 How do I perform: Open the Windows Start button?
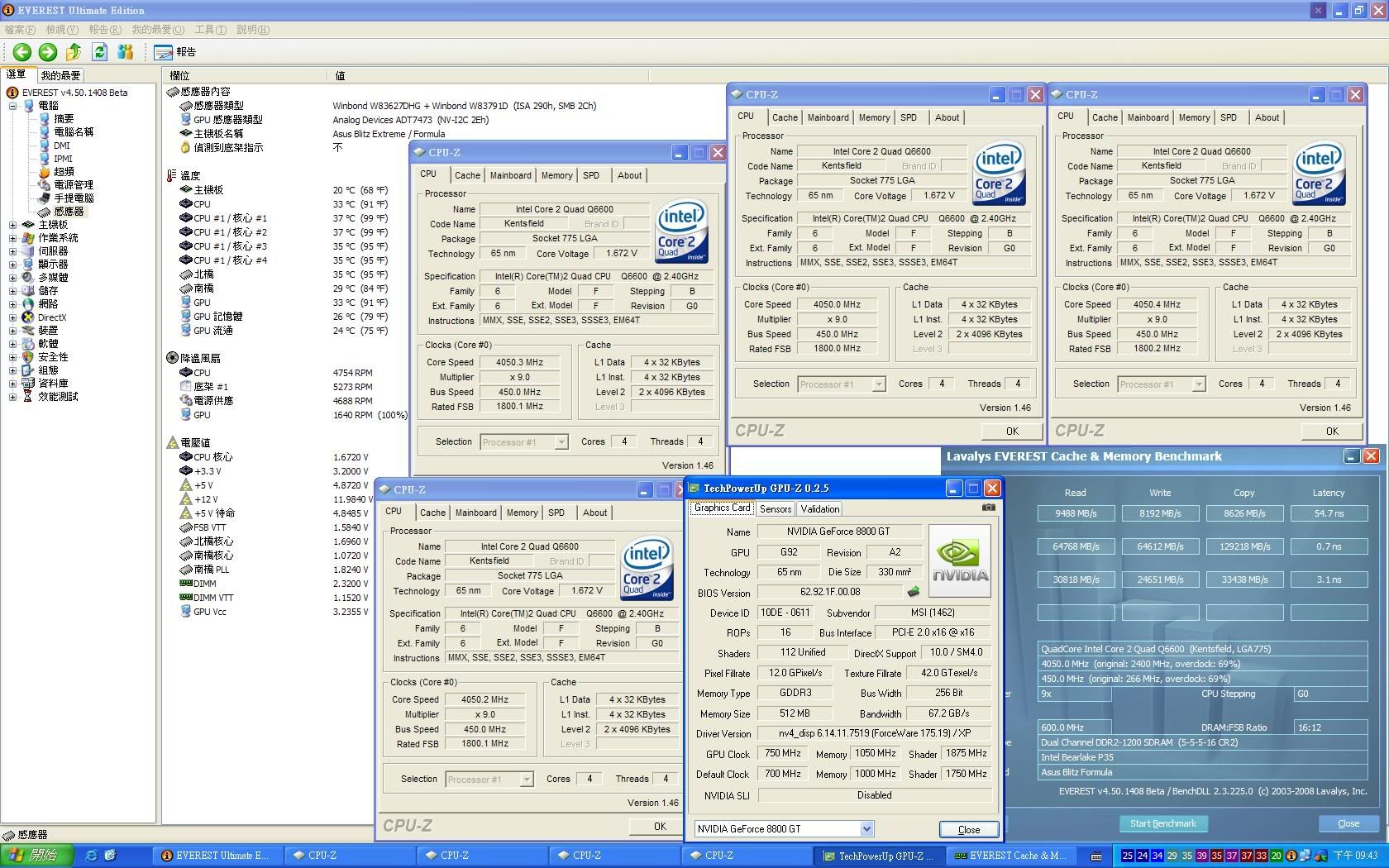pyautogui.click(x=37, y=856)
